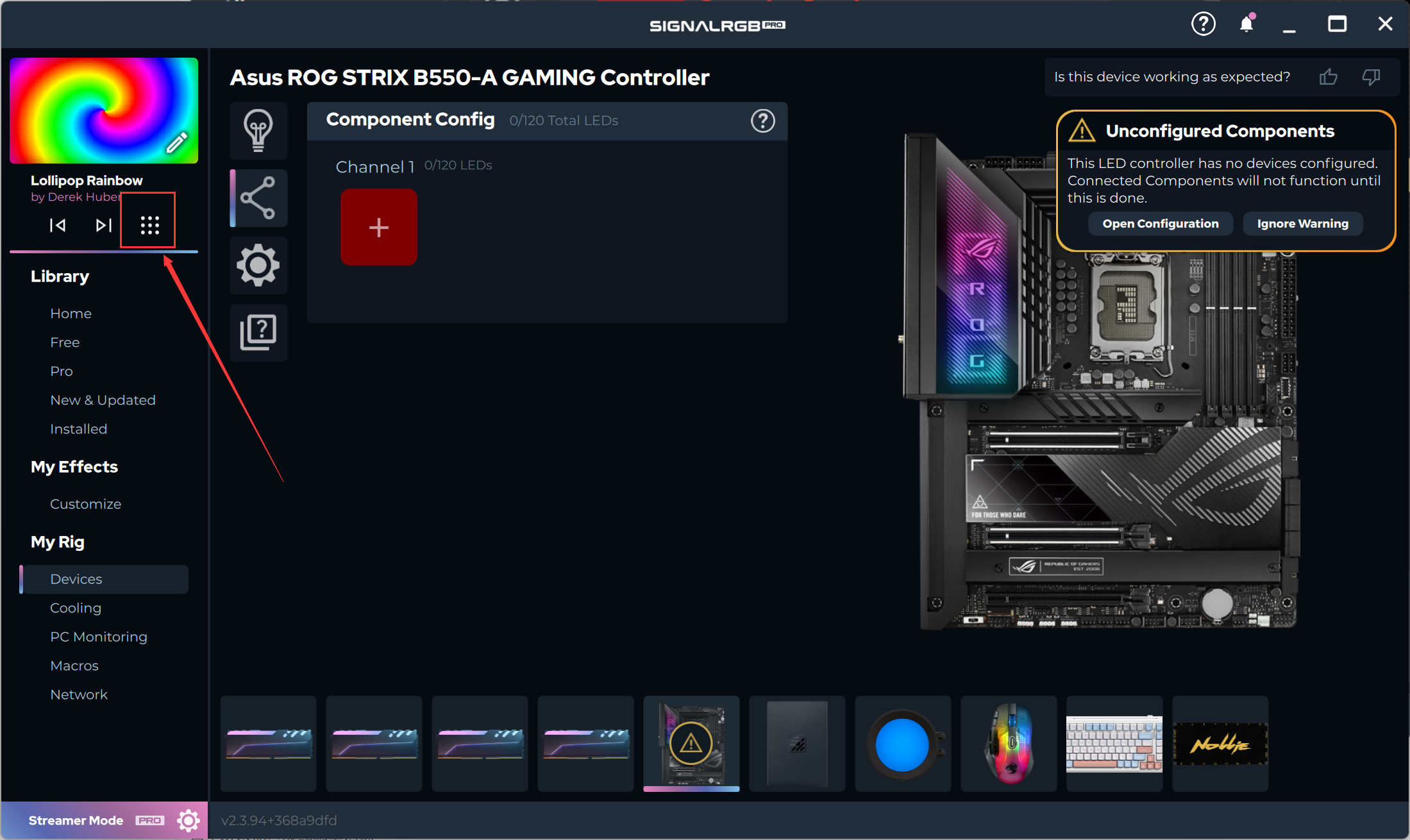Open Installed effects list

pyautogui.click(x=79, y=429)
